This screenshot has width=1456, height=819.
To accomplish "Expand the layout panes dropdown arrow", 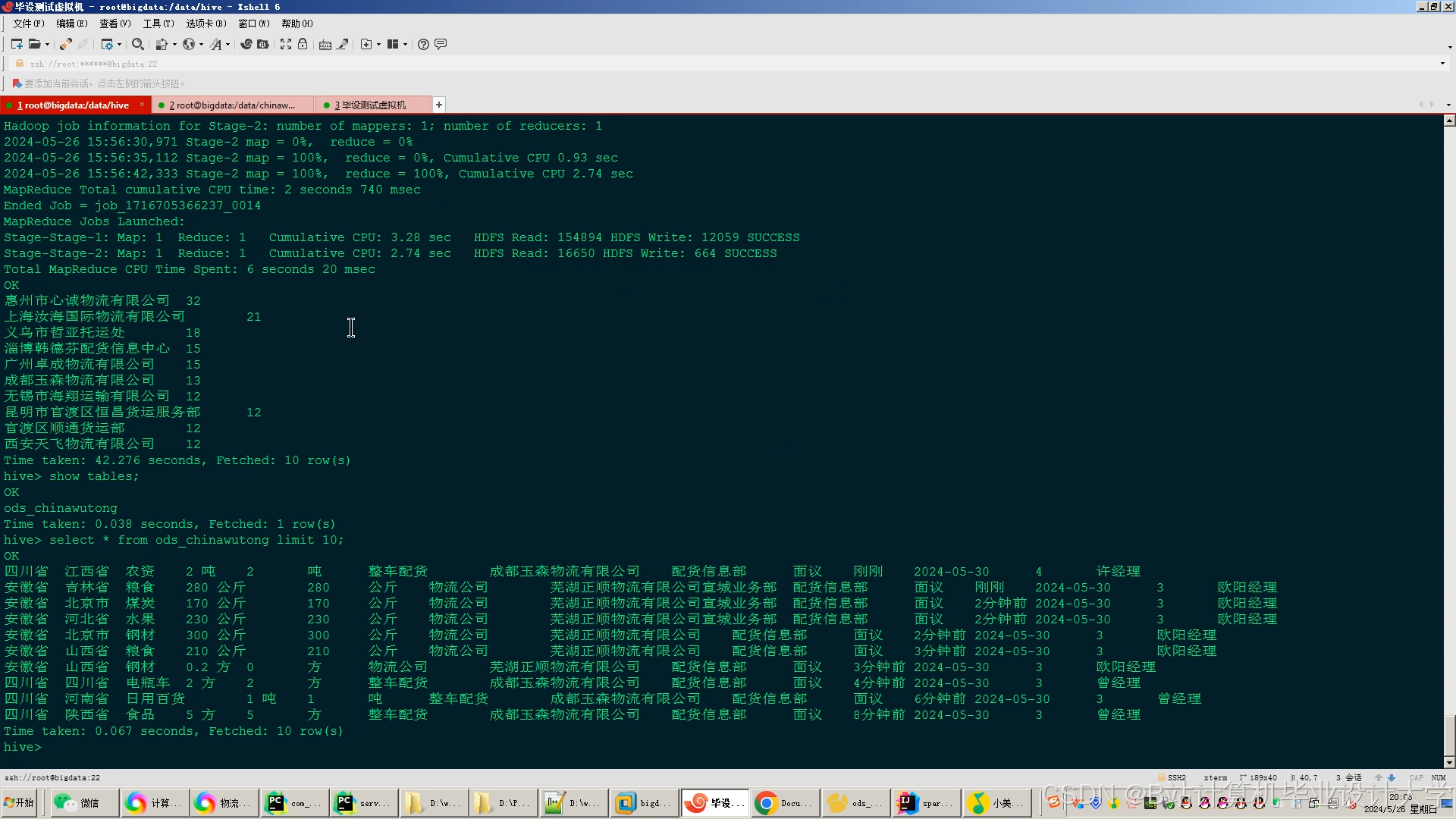I will pyautogui.click(x=405, y=44).
